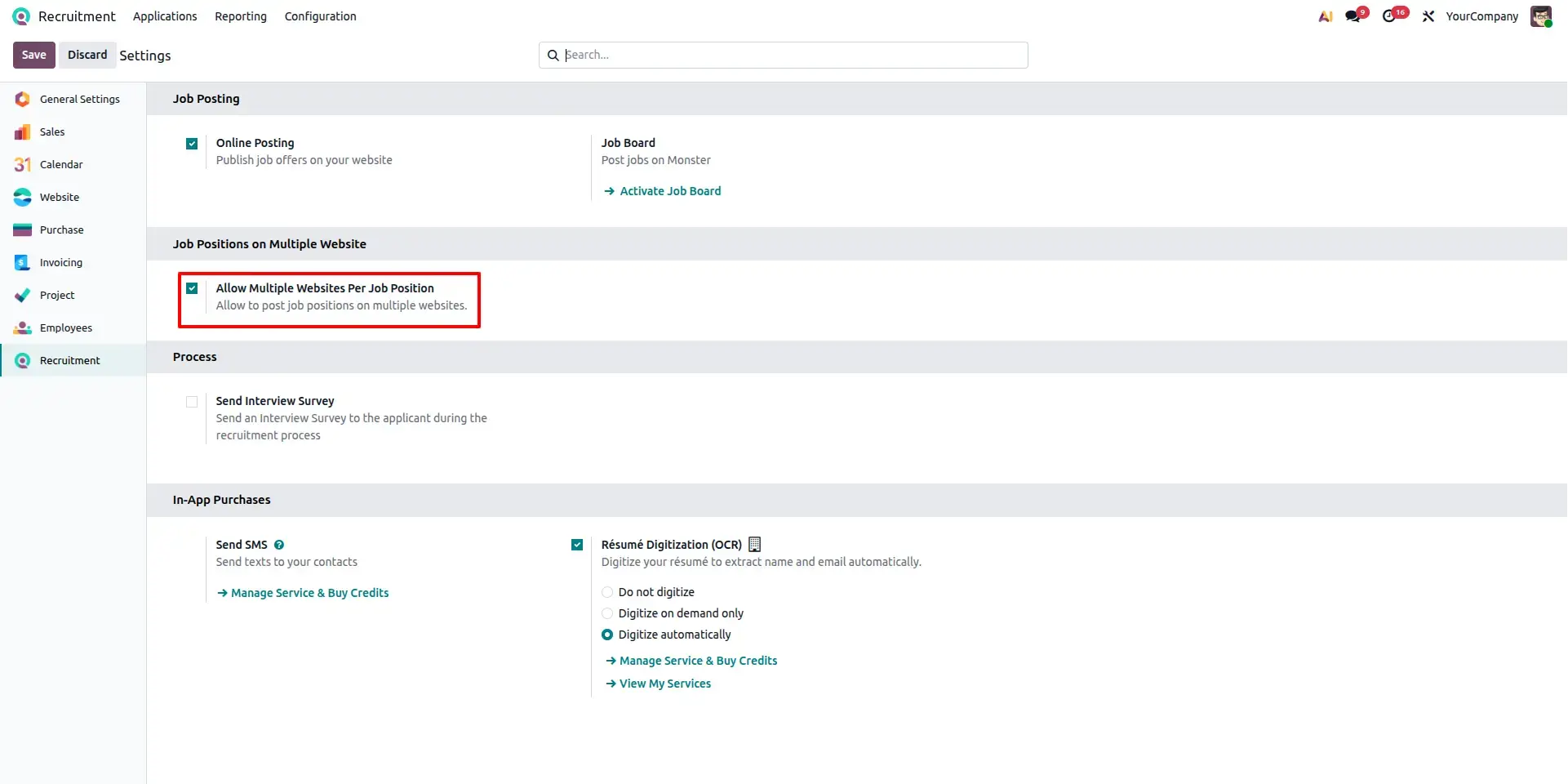Switch to Project settings tab label
The width and height of the screenshot is (1568, 784).
[57, 295]
